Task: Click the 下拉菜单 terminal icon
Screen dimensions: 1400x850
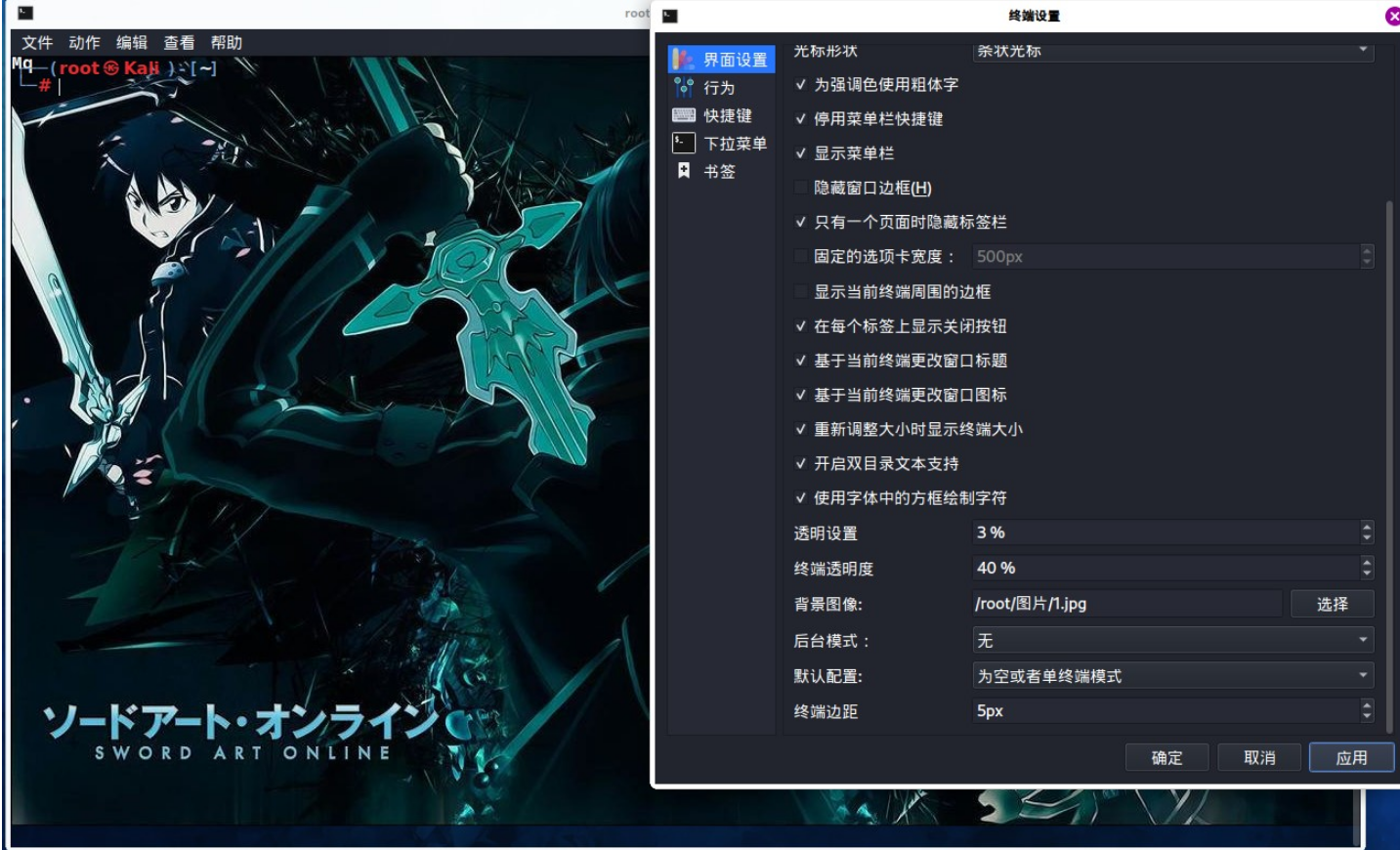Action: point(684,144)
